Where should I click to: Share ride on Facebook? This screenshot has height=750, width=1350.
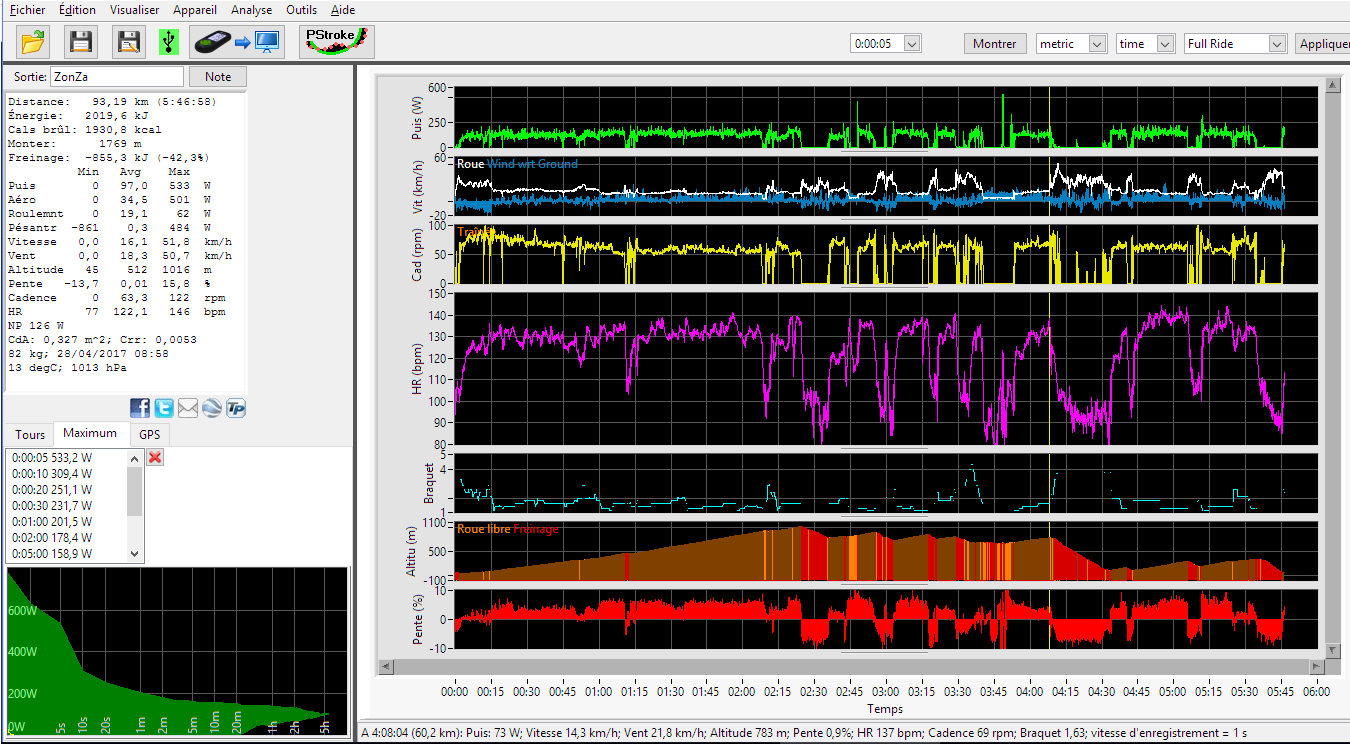(140, 408)
